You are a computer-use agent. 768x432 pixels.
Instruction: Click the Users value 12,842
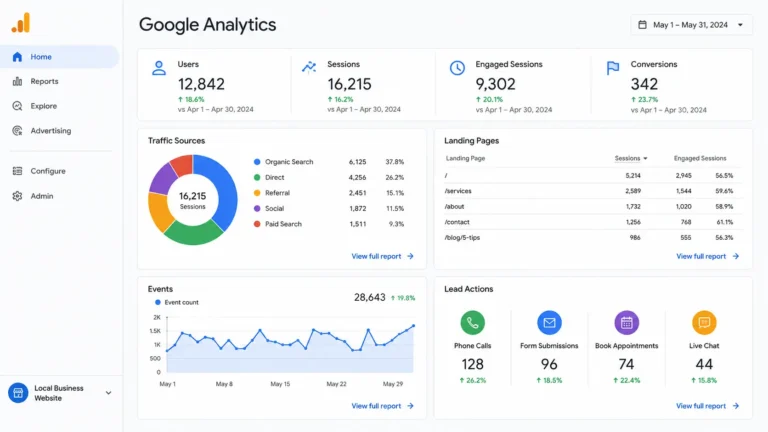(x=201, y=84)
